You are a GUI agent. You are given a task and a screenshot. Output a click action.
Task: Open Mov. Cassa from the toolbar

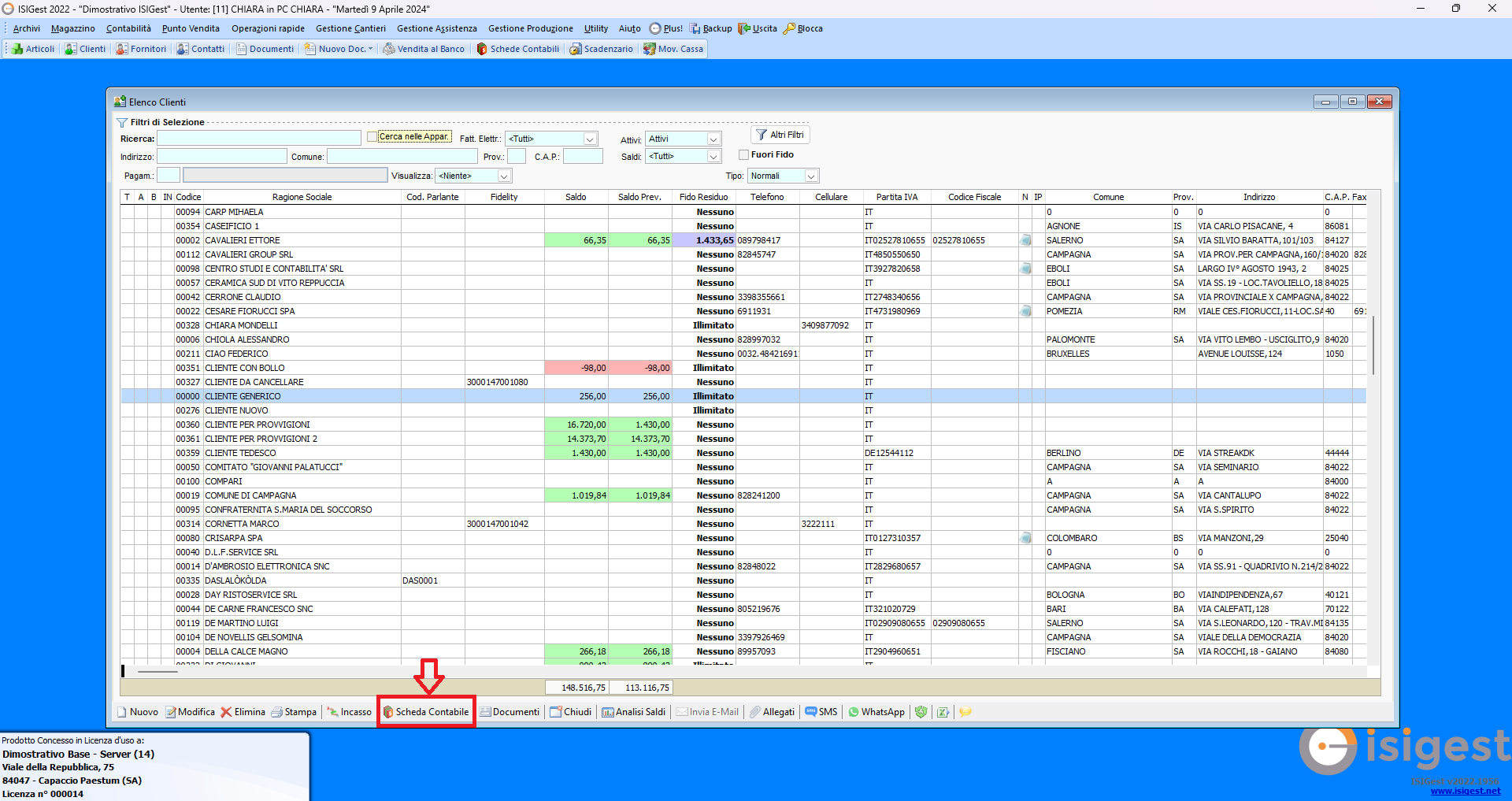[673, 48]
